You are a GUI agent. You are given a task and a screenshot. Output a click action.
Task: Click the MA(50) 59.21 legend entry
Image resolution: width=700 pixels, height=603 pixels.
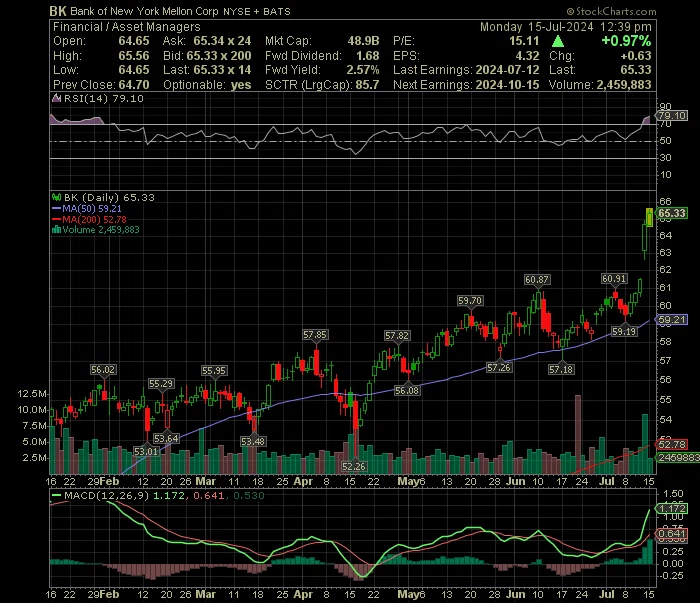coord(87,208)
